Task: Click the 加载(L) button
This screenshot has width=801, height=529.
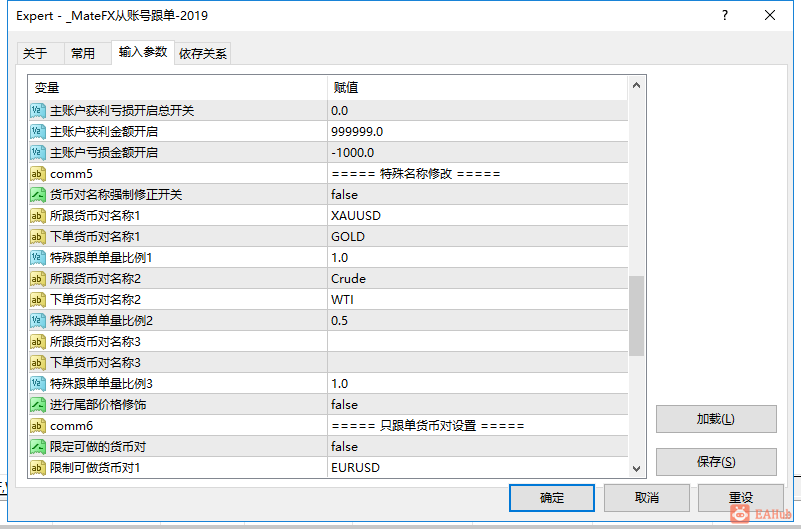Action: point(716,419)
